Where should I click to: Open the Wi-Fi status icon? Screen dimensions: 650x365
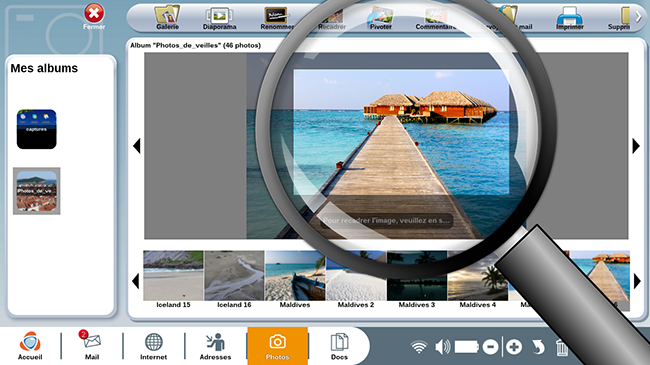[419, 347]
